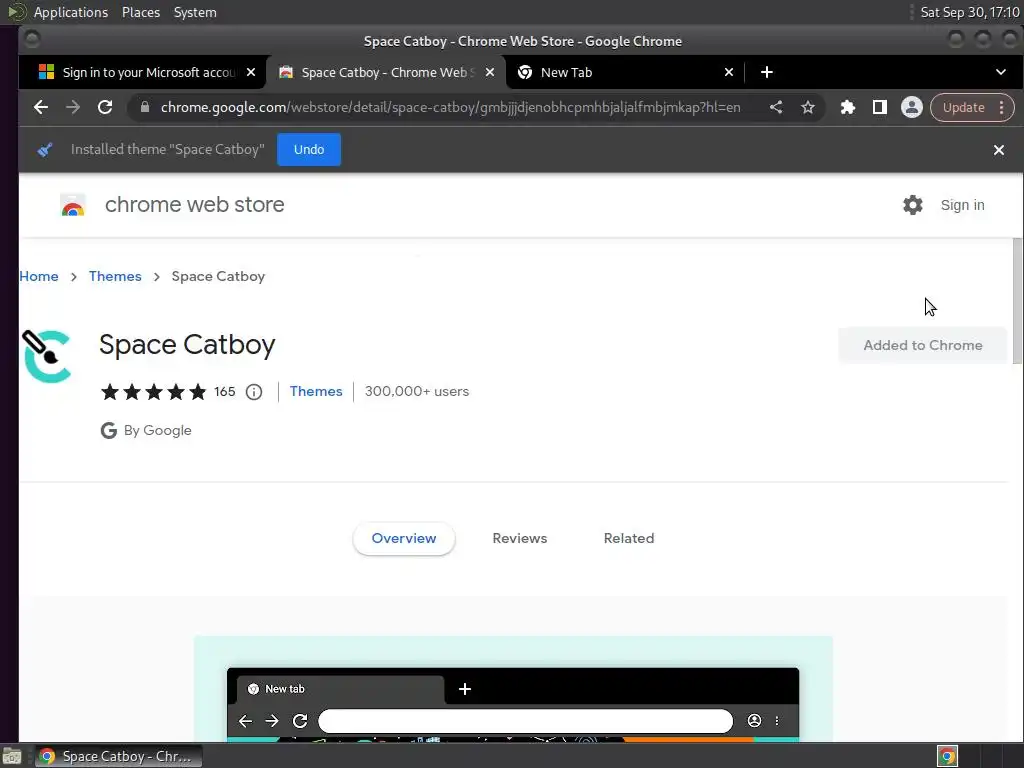Image resolution: width=1024 pixels, height=768 pixels.
Task: Go to Home breadcrumb link
Action: (39, 276)
